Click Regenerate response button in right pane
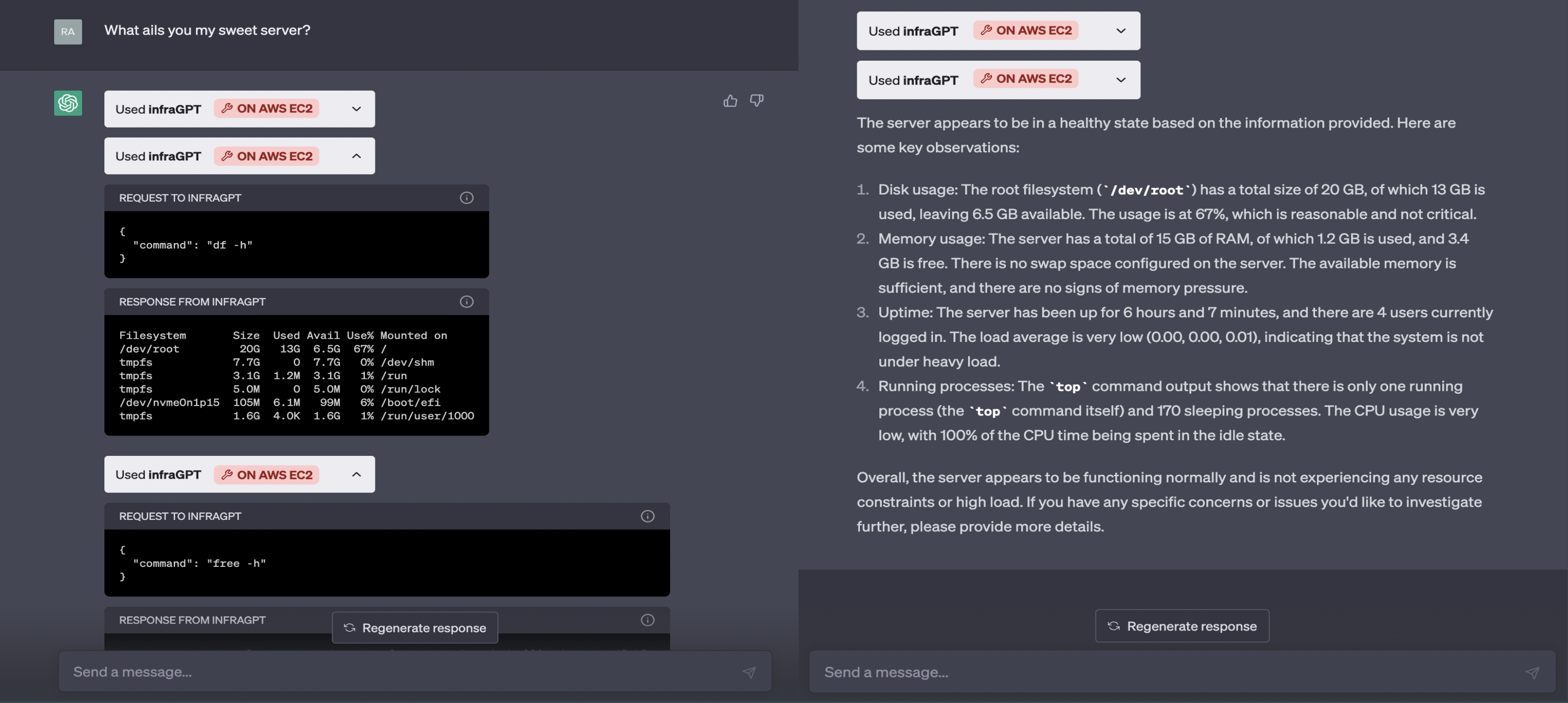Screen dimensions: 1568x703 coord(1182,626)
